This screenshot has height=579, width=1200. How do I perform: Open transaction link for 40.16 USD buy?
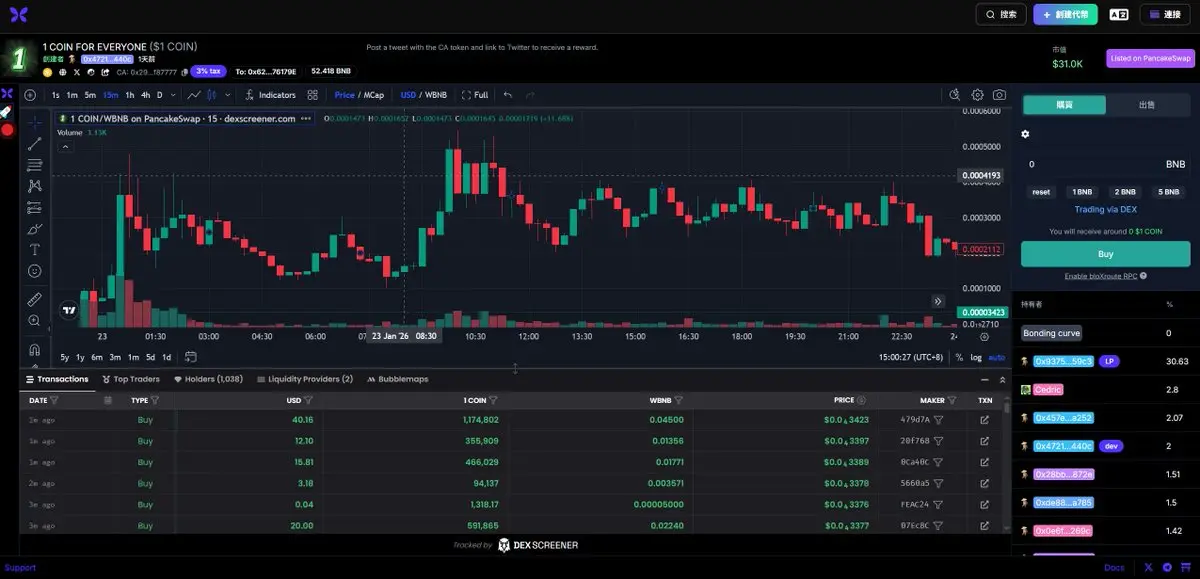(x=985, y=420)
